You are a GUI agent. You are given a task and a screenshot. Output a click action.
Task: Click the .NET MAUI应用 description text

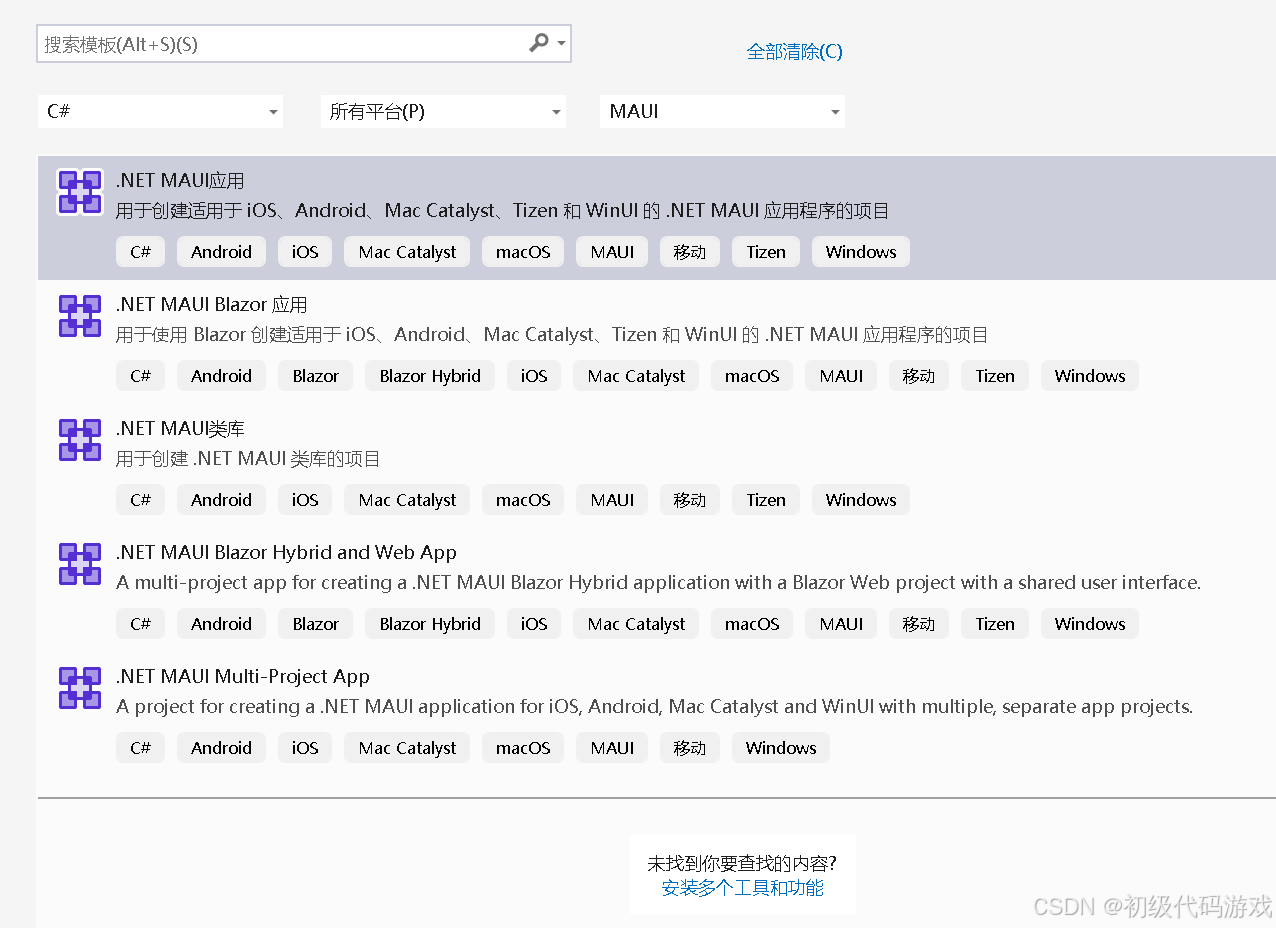pos(502,211)
